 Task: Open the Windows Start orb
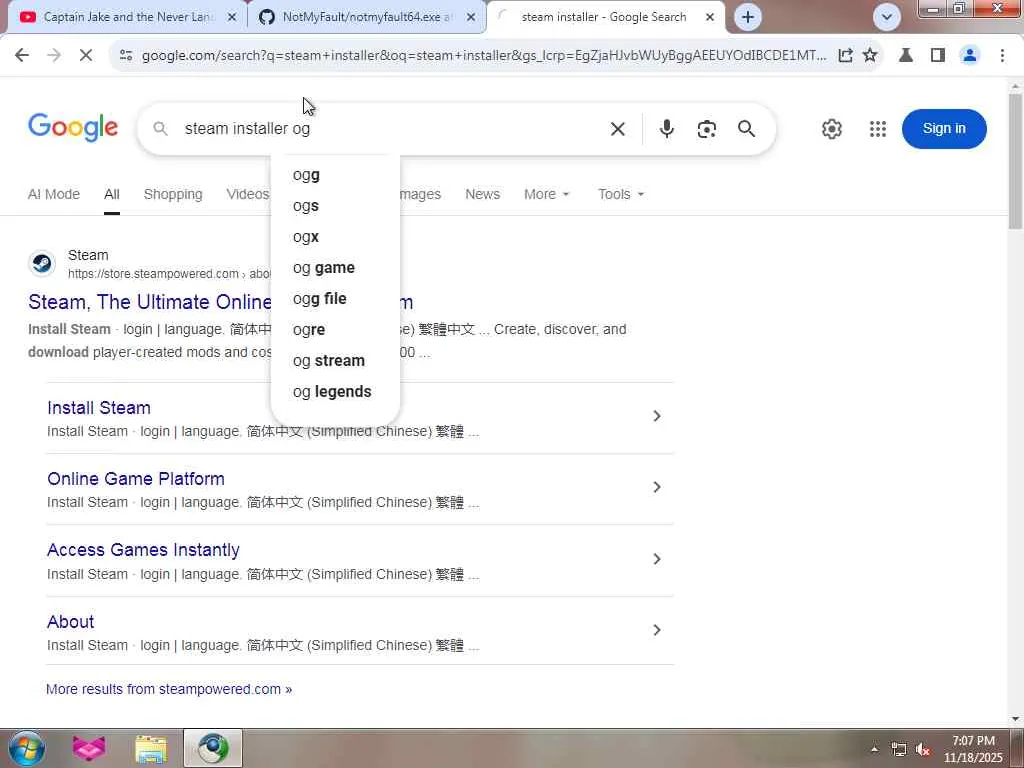(26, 748)
